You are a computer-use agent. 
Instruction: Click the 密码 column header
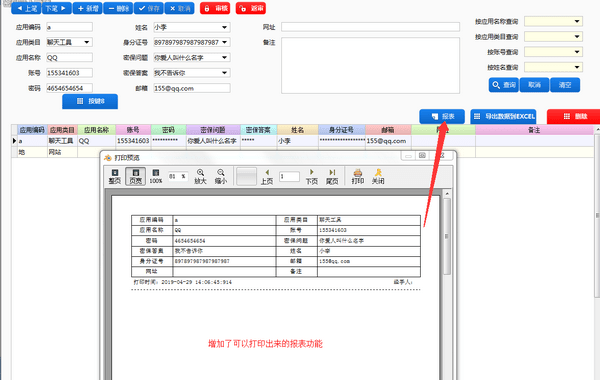(x=168, y=130)
